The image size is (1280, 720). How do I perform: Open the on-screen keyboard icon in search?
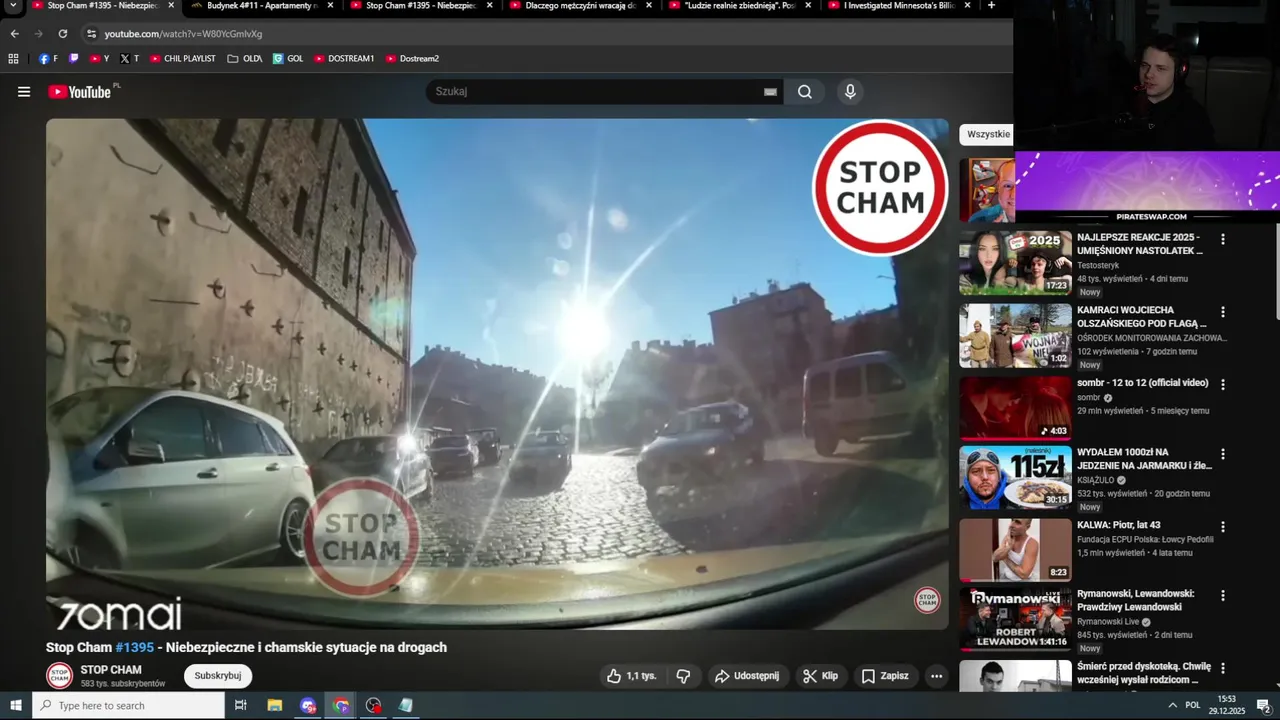pyautogui.click(x=770, y=92)
